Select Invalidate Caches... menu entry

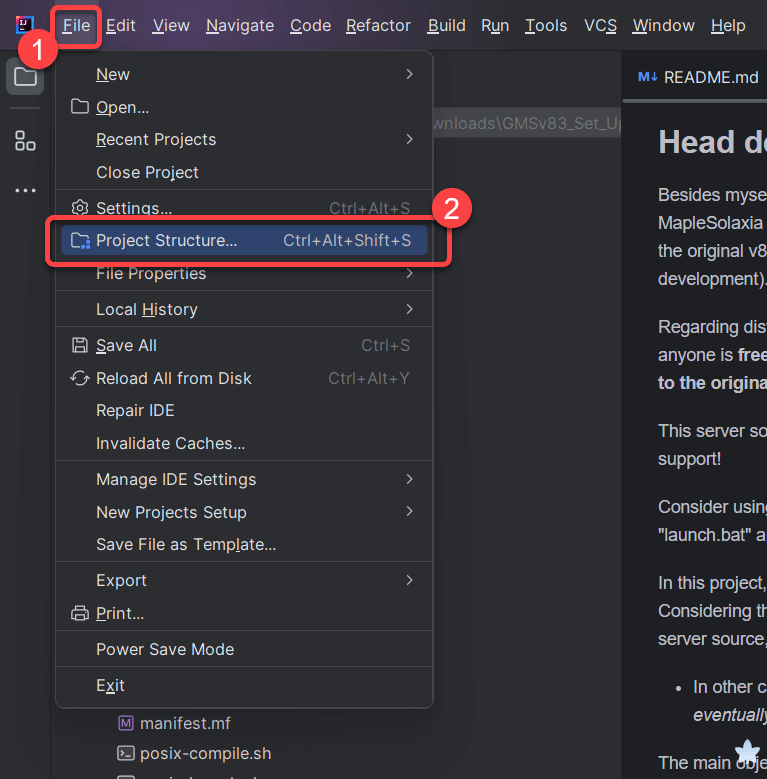tap(244, 443)
